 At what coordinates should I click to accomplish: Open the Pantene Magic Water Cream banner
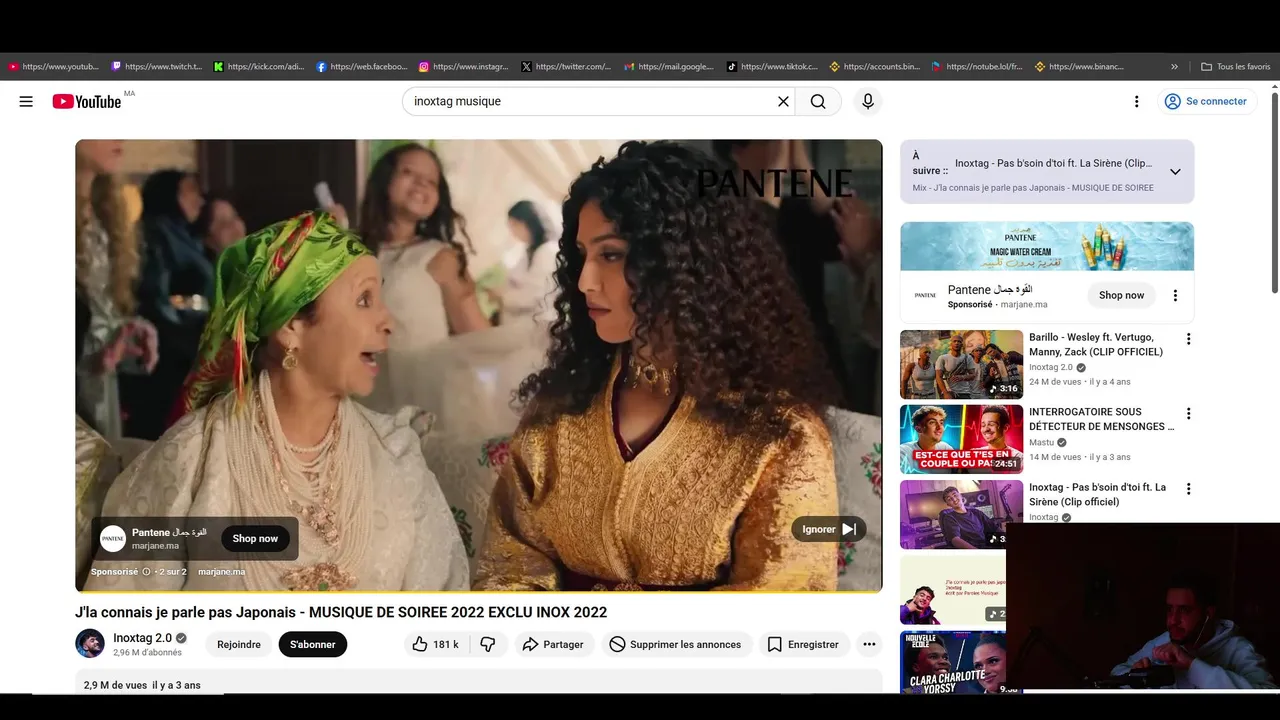click(1047, 246)
